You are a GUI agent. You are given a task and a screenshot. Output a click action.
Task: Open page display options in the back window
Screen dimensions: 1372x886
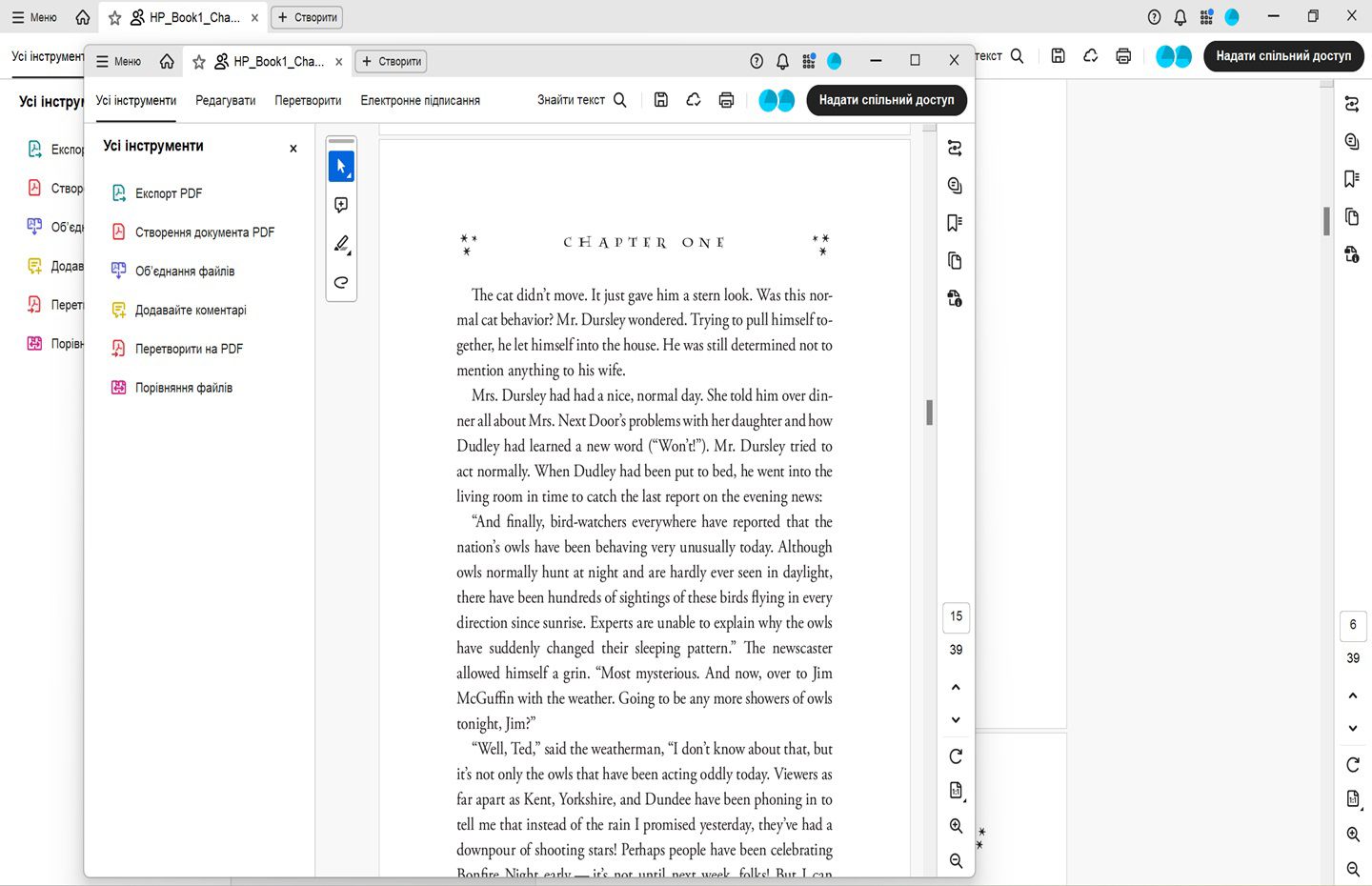pos(1353,799)
